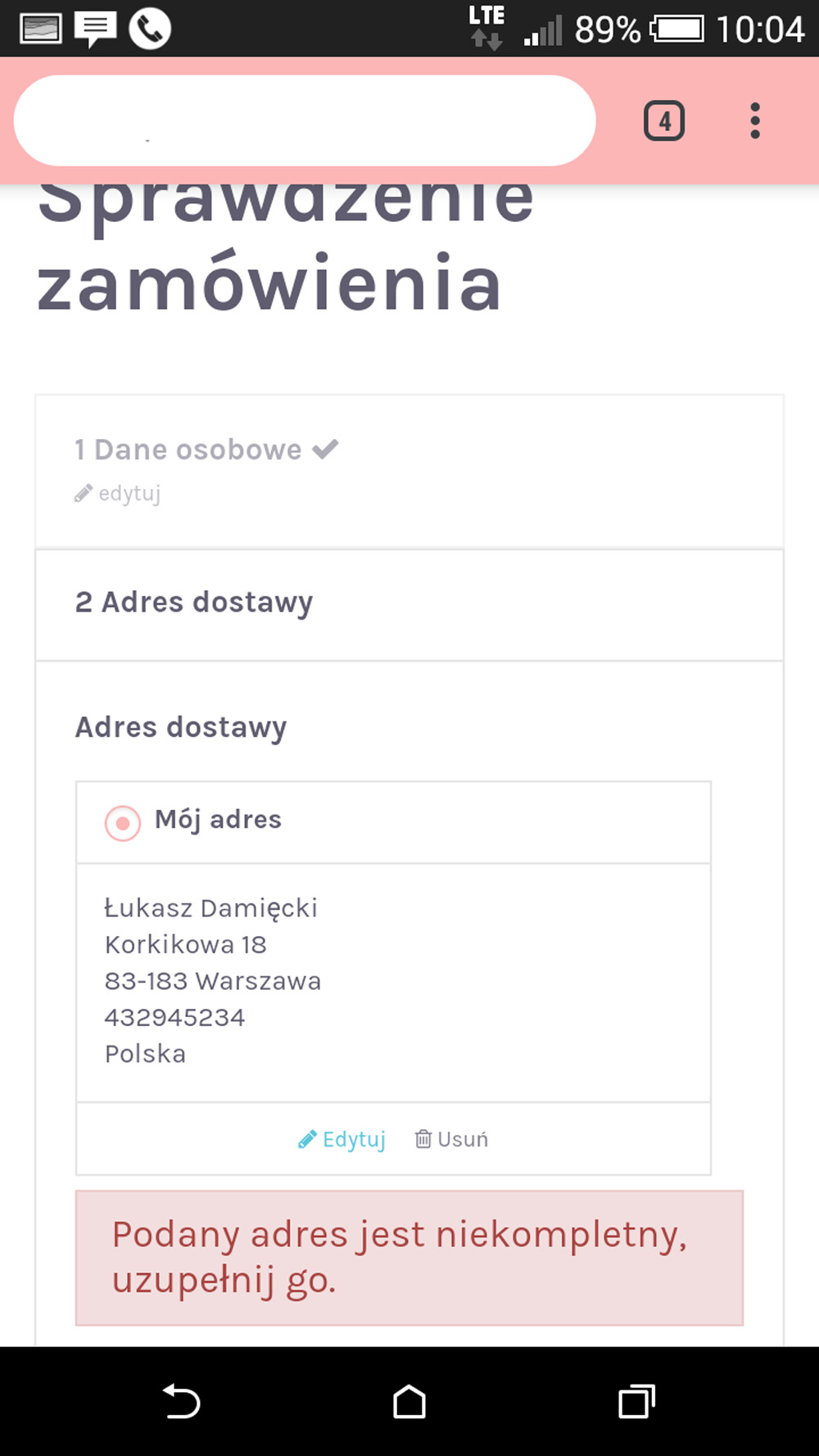This screenshot has height=1456, width=819.
Task: Tap the trash icon next to Usuń
Action: coord(423,1139)
